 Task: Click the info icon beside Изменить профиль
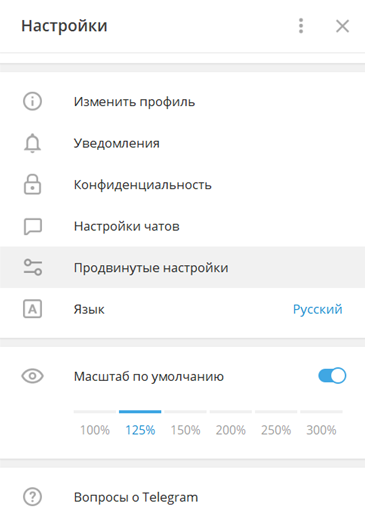(32, 101)
